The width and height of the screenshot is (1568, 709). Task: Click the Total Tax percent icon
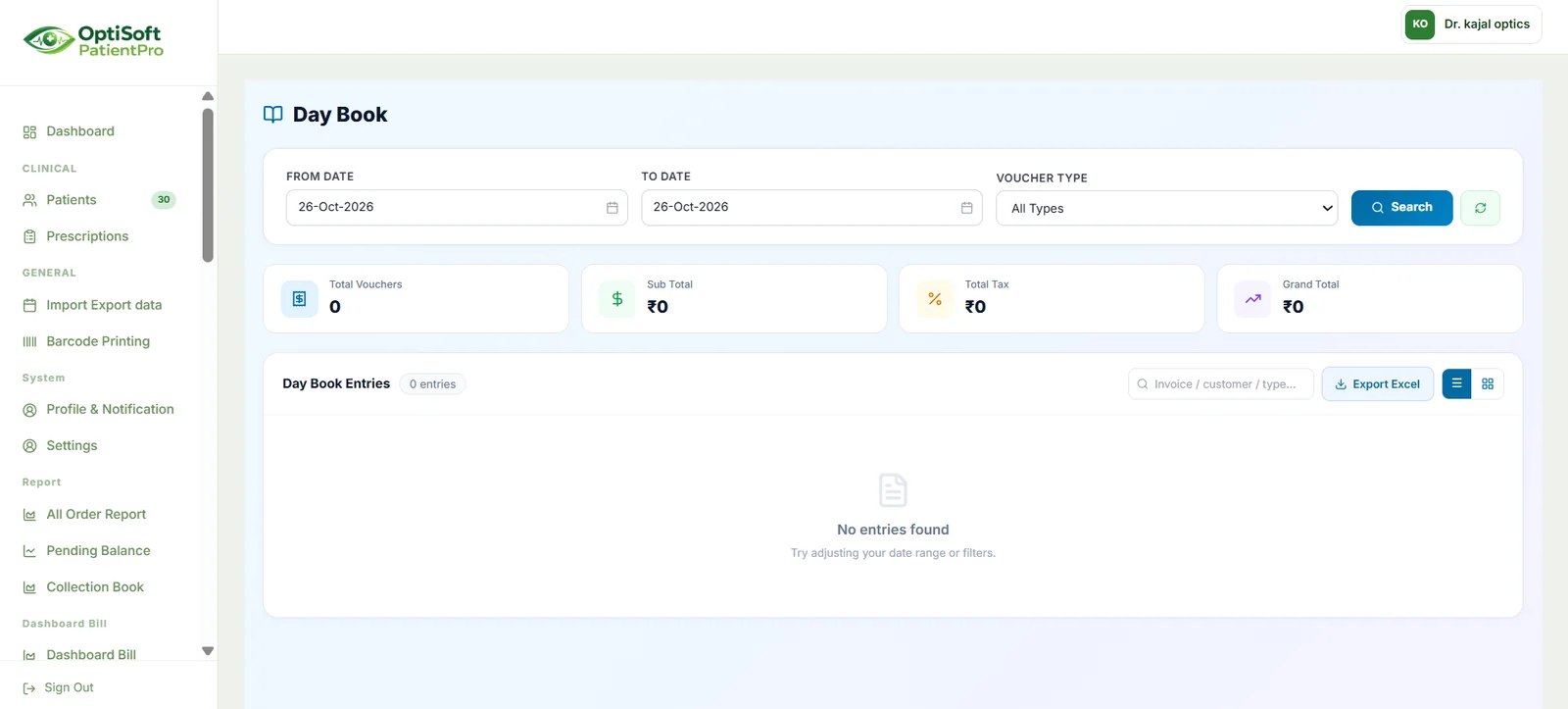point(935,299)
